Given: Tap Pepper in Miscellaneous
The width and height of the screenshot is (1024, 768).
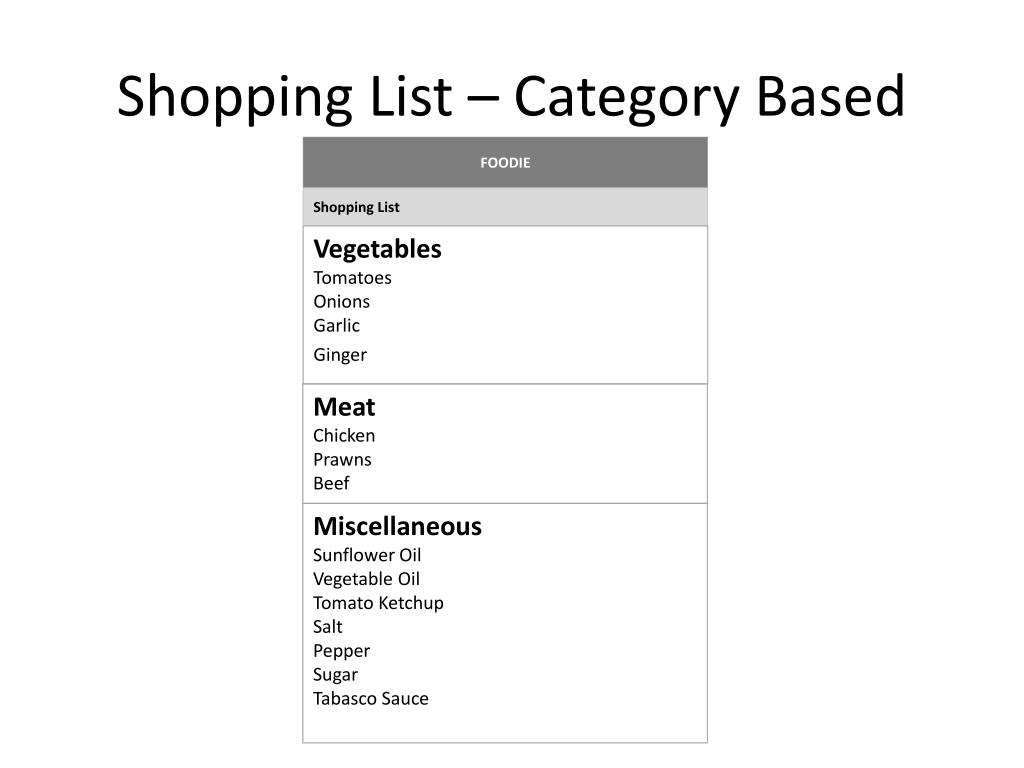Looking at the screenshot, I should (x=342, y=651).
